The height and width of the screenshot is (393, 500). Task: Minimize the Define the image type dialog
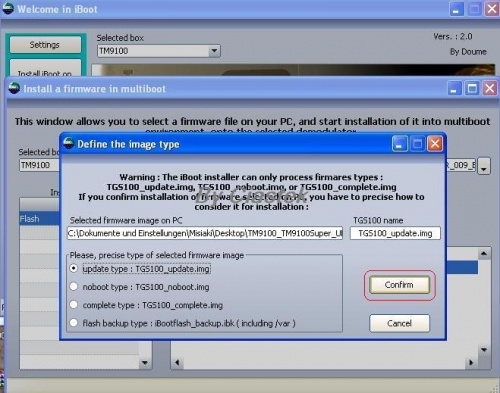coord(399,144)
